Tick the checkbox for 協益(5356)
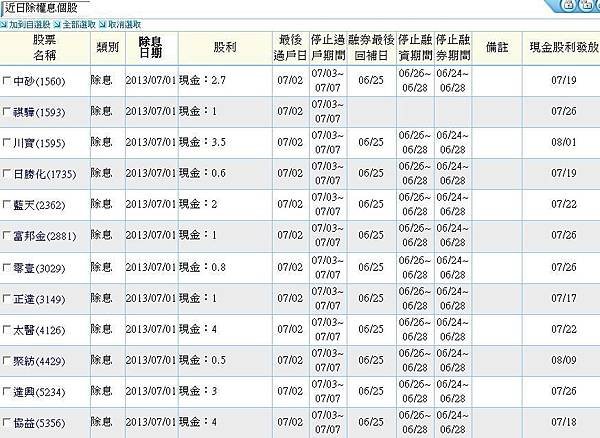 point(6,423)
